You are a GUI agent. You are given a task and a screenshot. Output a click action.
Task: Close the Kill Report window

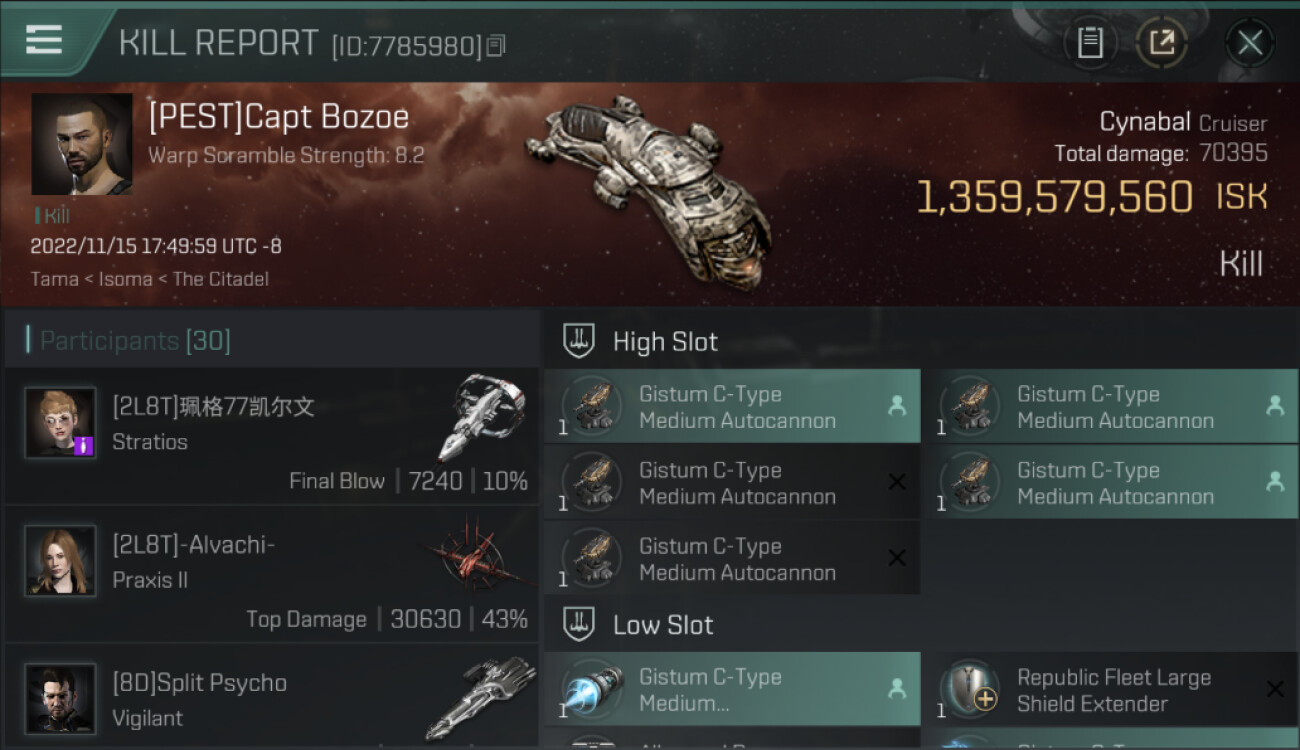1249,43
